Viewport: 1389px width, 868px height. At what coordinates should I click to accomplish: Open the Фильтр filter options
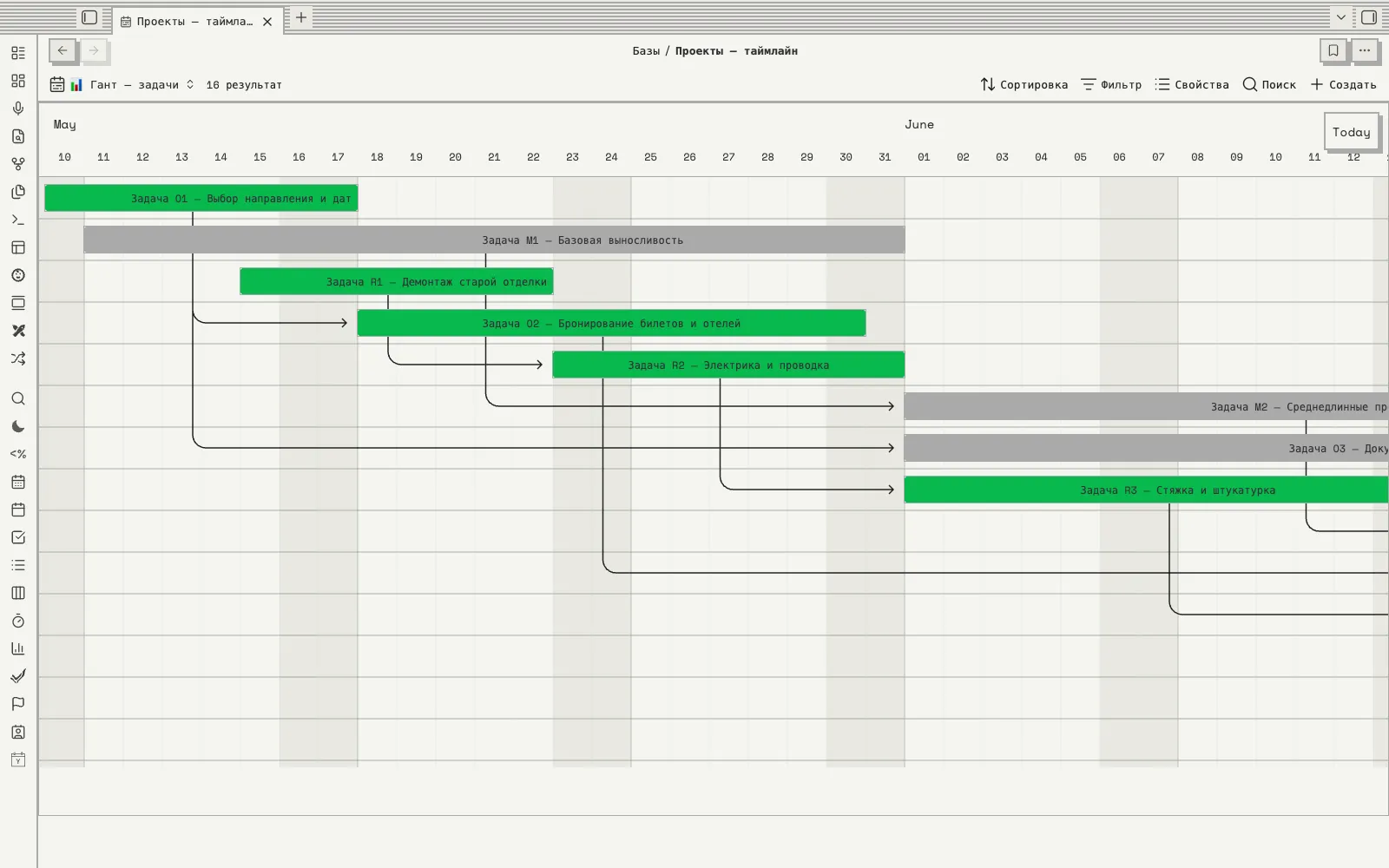[x=1111, y=84]
